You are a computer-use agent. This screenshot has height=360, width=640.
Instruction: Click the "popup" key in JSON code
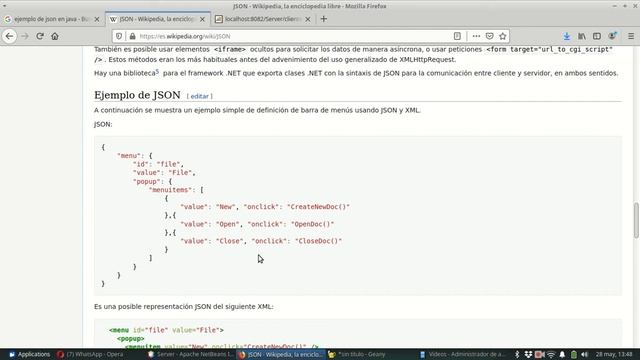pos(147,181)
